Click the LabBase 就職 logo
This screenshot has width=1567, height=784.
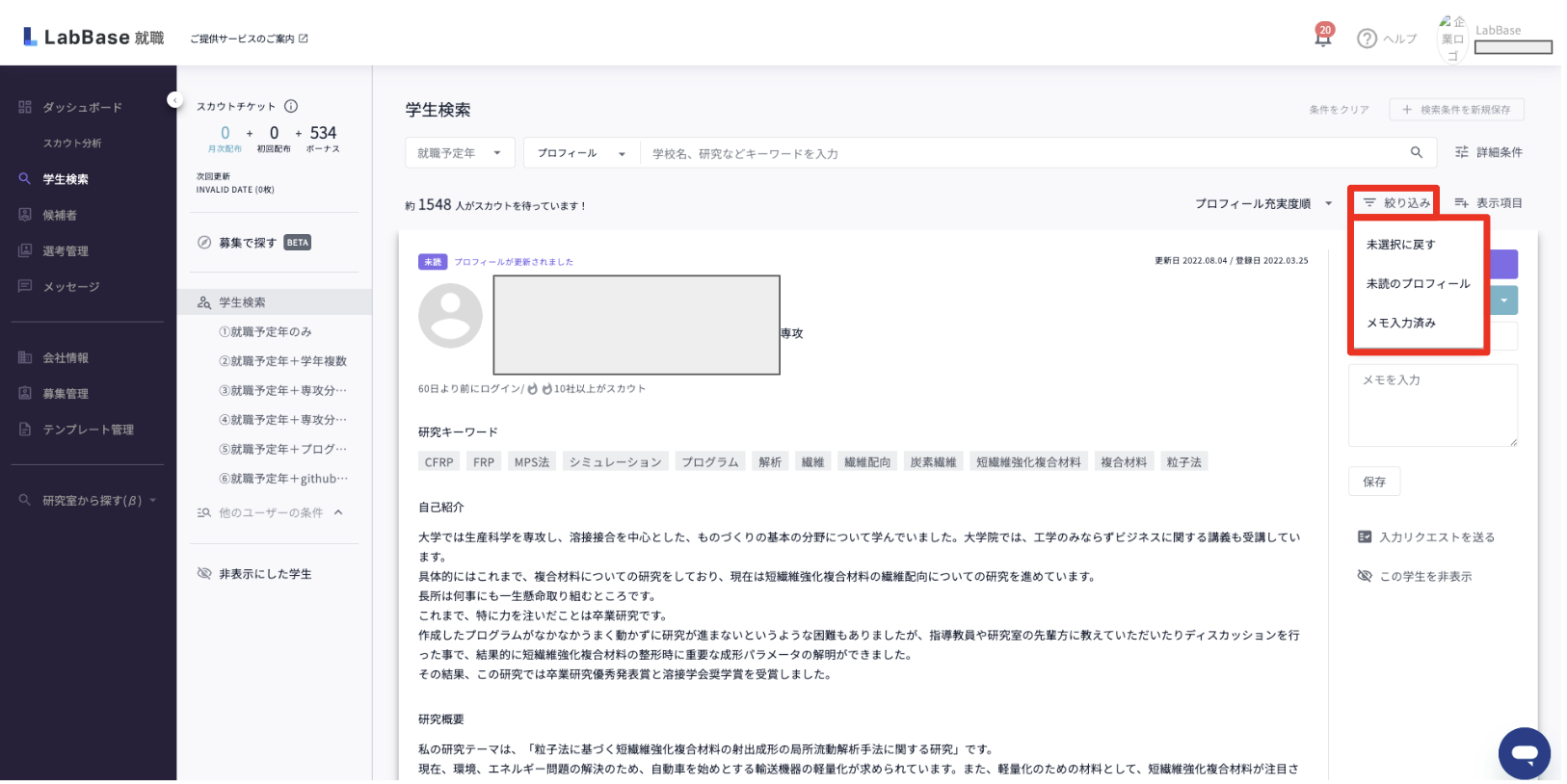point(93,38)
